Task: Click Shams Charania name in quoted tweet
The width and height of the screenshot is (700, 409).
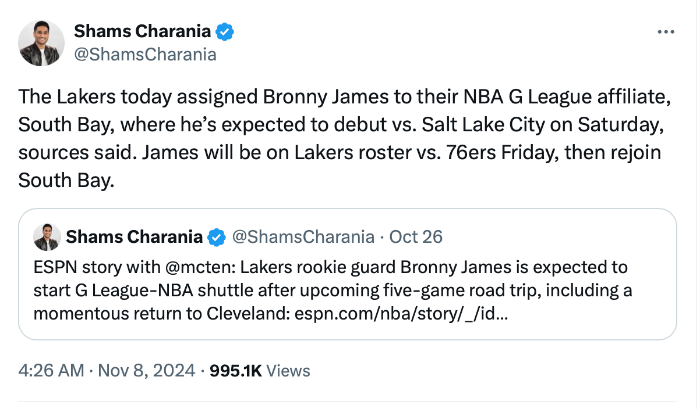Action: 133,237
